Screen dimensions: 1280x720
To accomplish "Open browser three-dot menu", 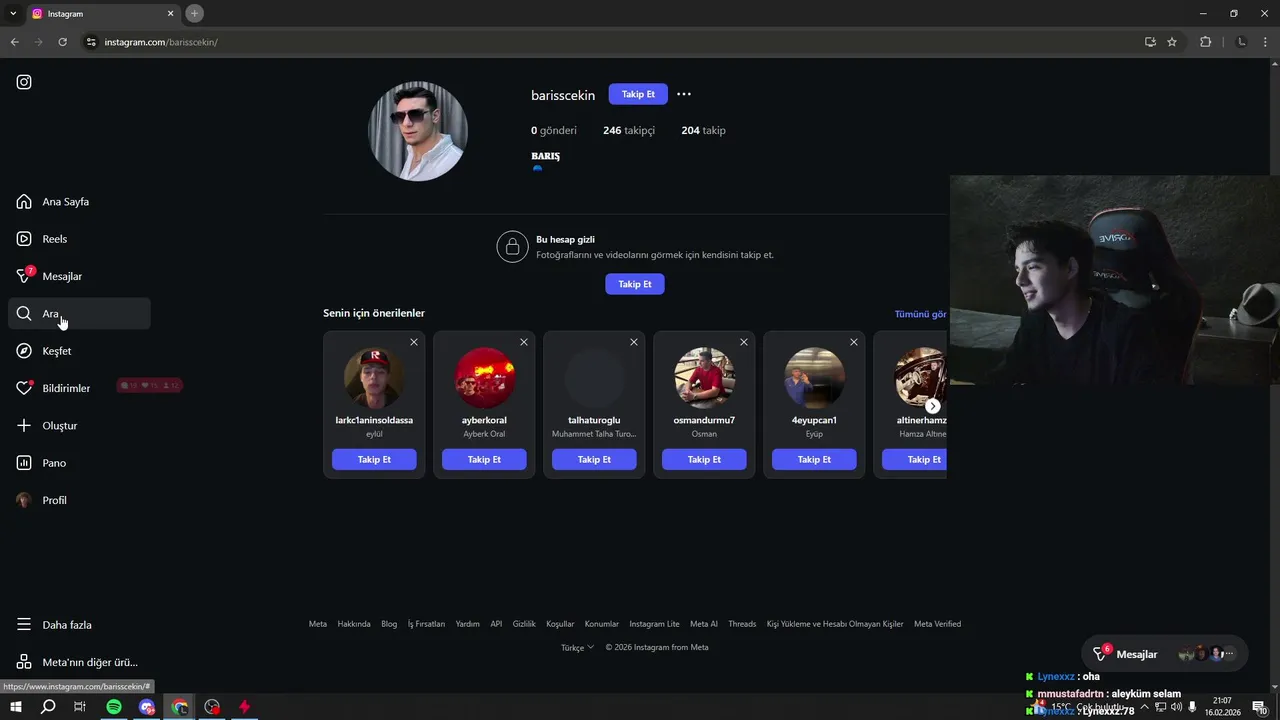I will [1266, 42].
